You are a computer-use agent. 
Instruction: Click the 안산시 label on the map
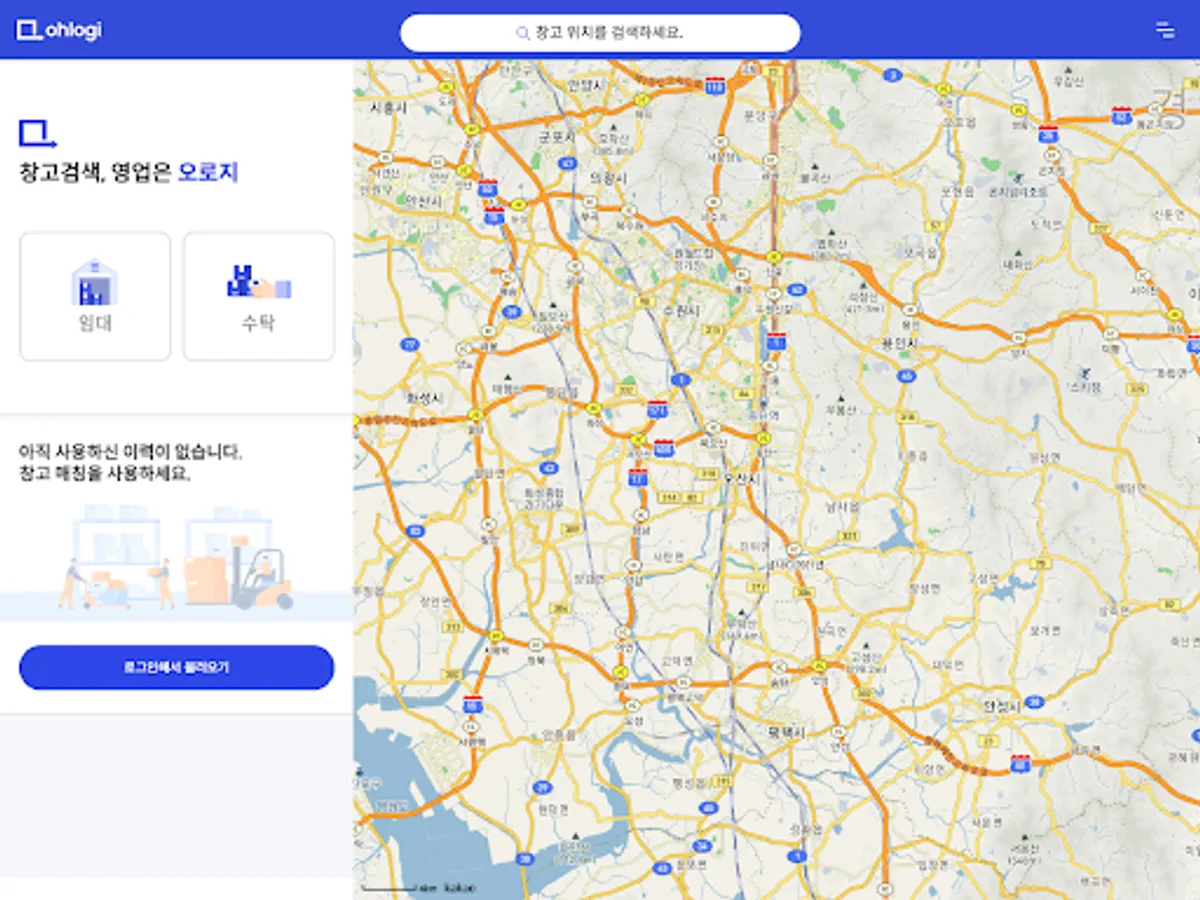pyautogui.click(x=422, y=200)
